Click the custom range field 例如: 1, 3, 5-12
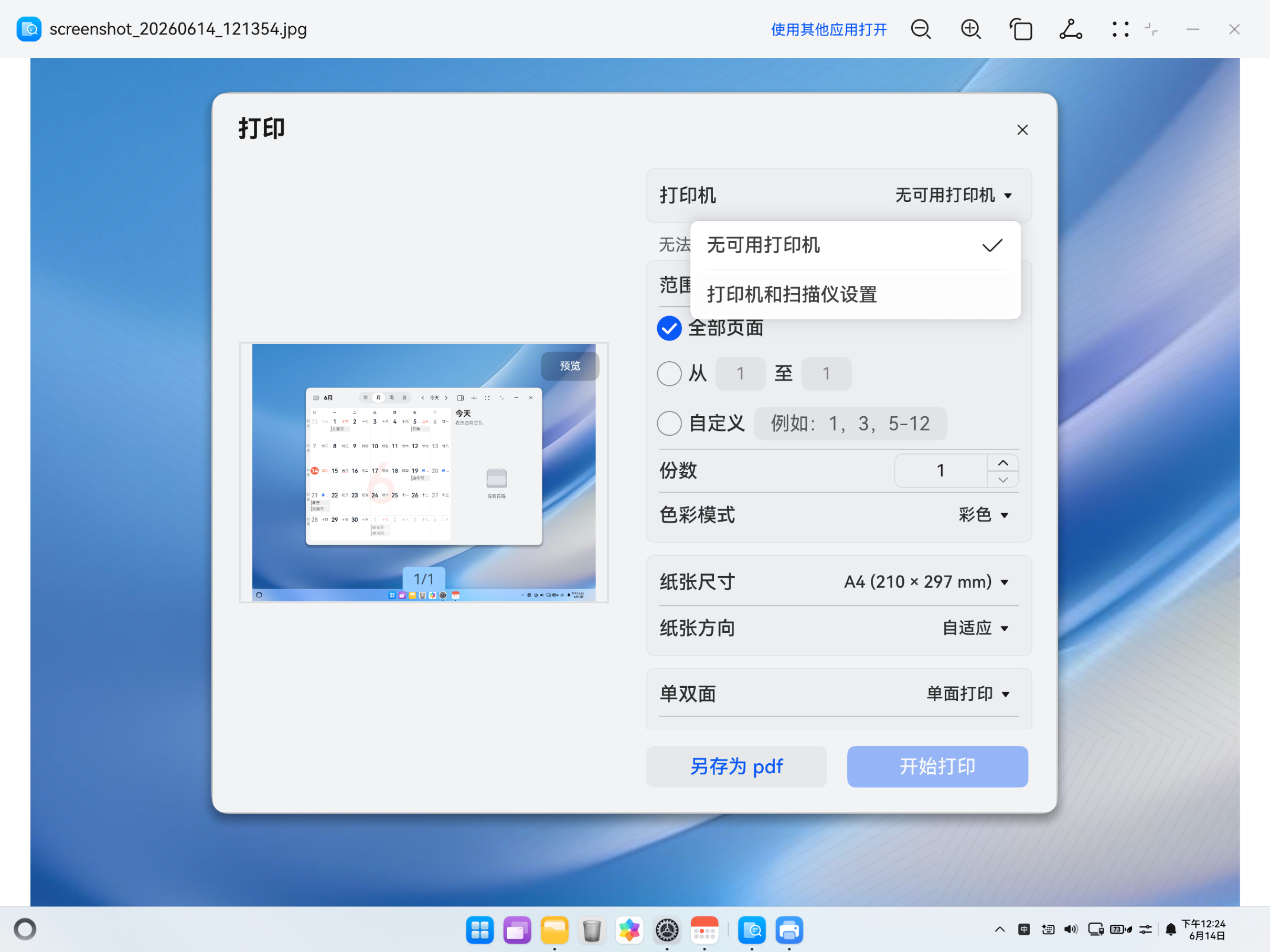 (x=850, y=424)
